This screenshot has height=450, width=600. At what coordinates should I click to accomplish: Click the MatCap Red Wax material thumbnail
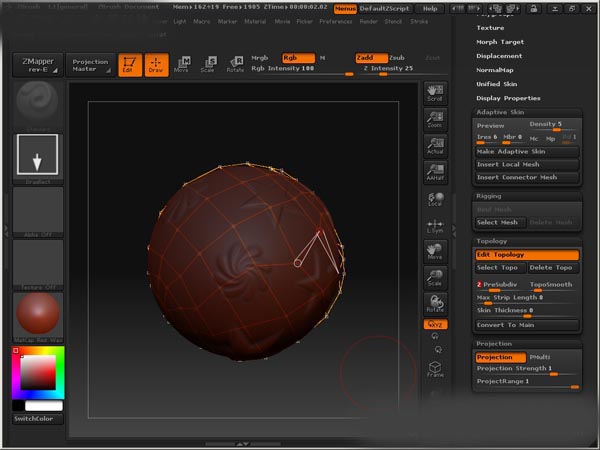37,316
